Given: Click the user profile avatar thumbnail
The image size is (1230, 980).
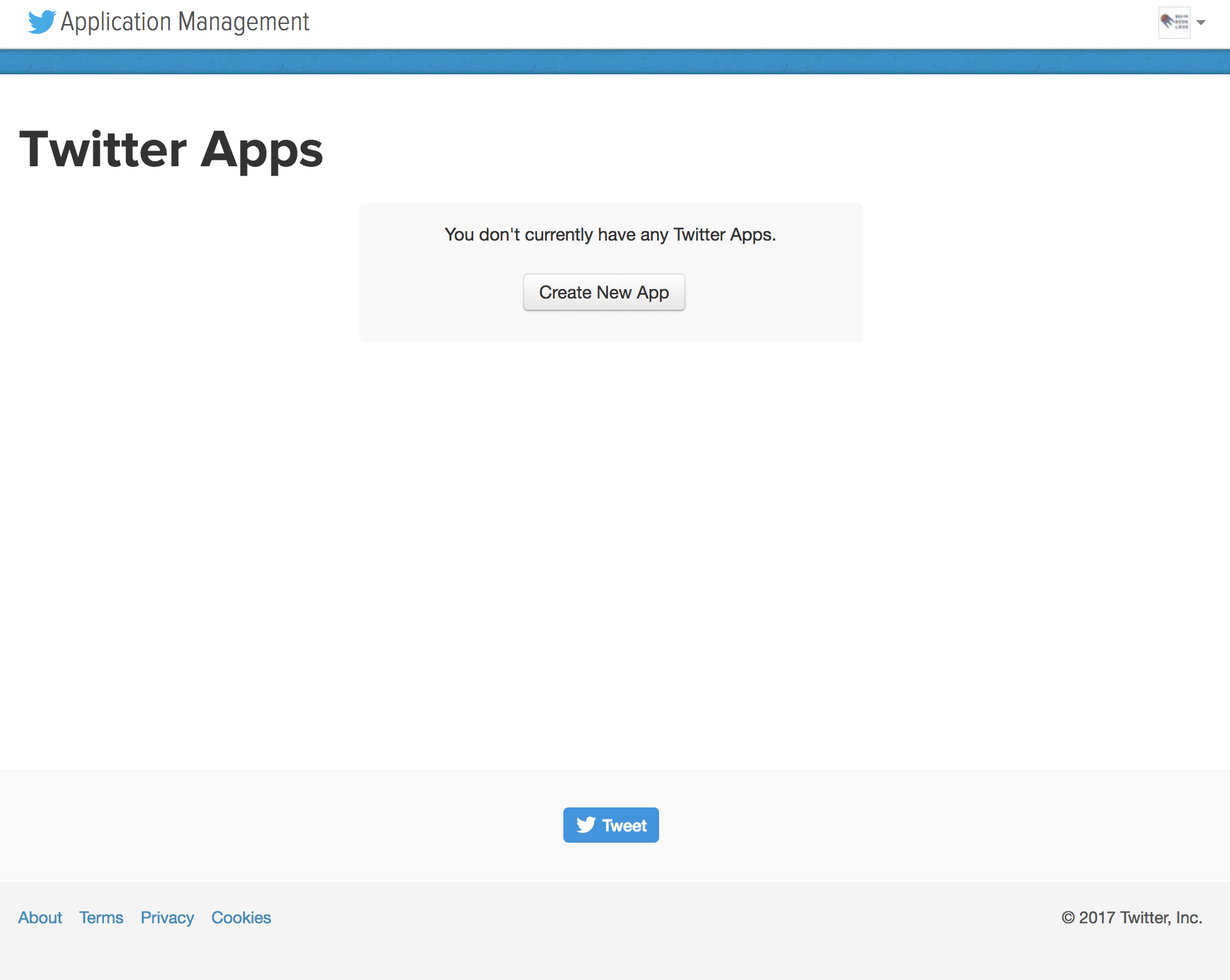Looking at the screenshot, I should point(1174,23).
